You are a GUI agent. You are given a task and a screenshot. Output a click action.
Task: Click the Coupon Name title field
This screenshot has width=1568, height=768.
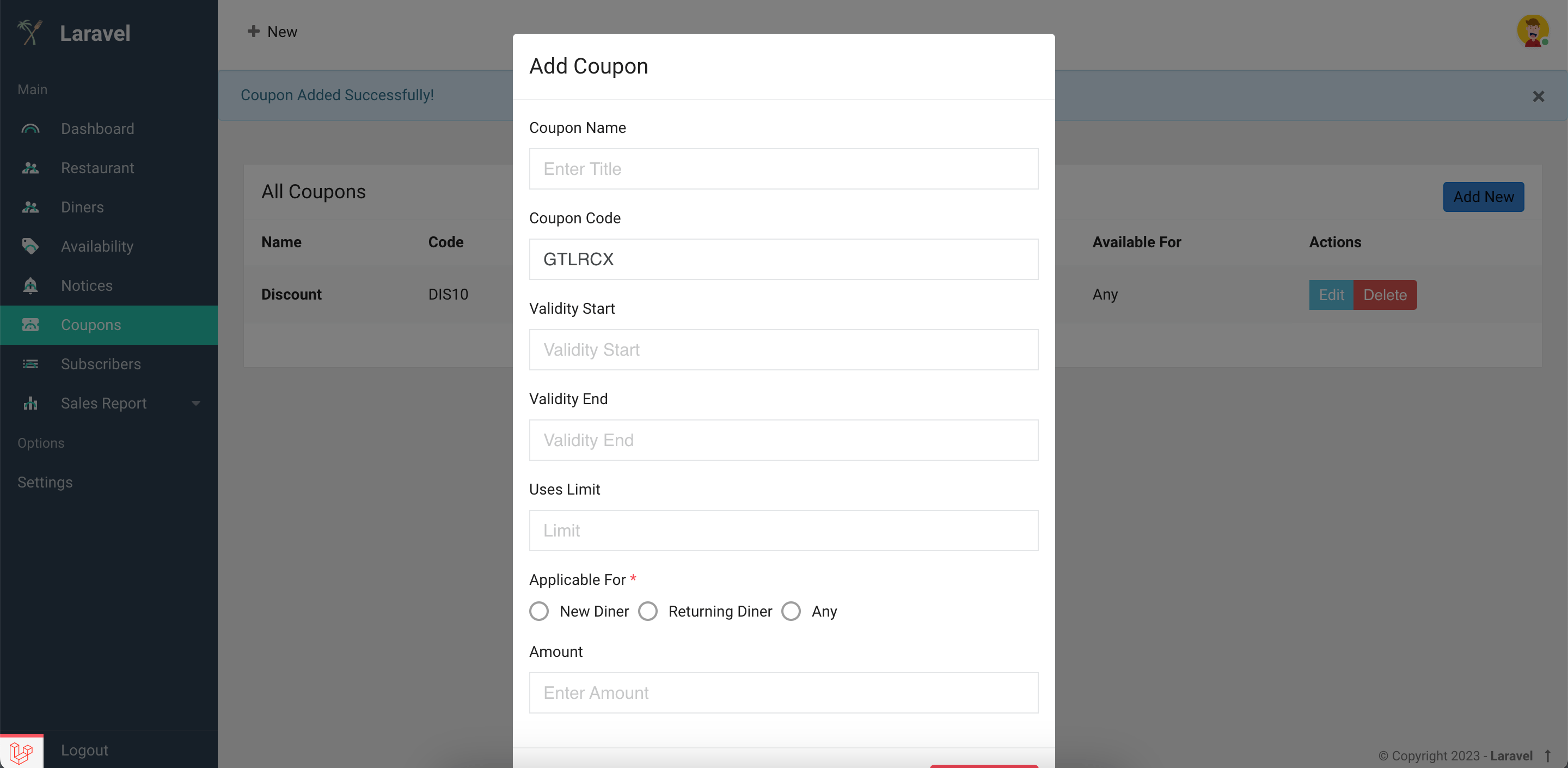pos(783,169)
